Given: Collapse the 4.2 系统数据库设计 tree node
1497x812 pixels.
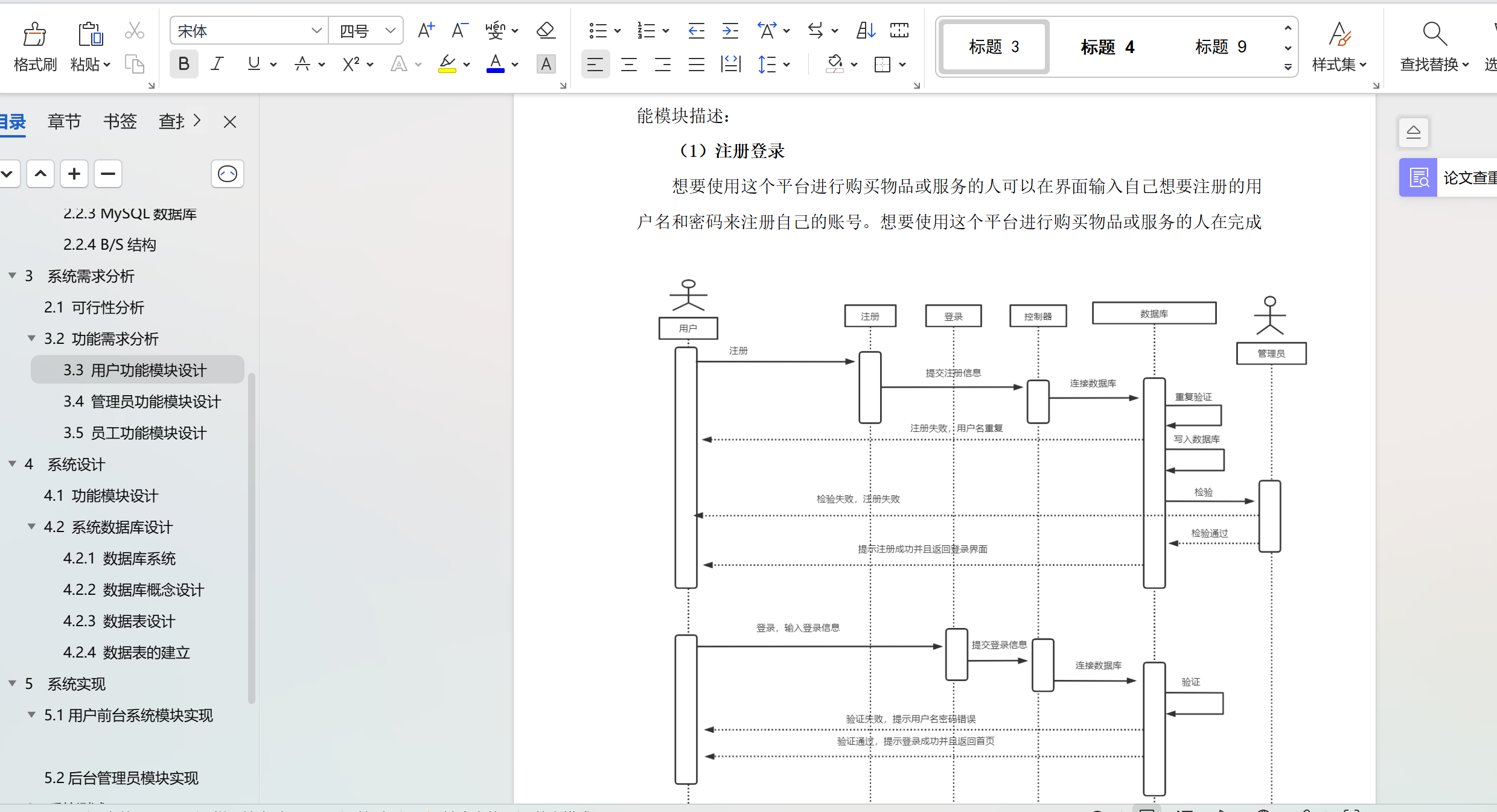Looking at the screenshot, I should pyautogui.click(x=31, y=527).
